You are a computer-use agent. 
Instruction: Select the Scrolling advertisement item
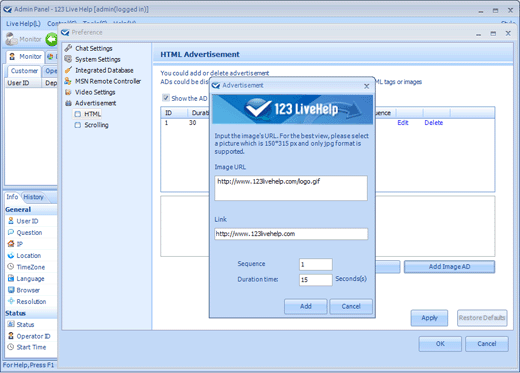(96, 125)
